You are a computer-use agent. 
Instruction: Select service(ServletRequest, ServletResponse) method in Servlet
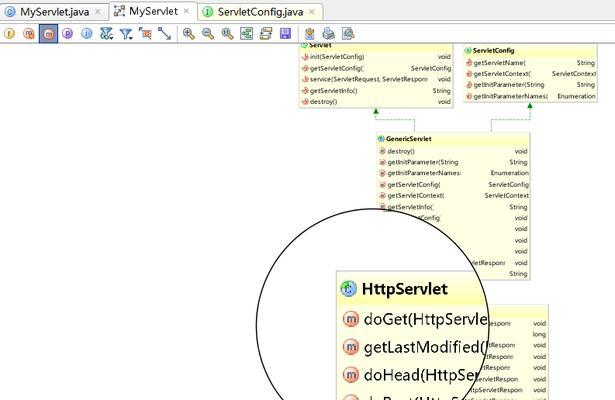click(x=376, y=79)
